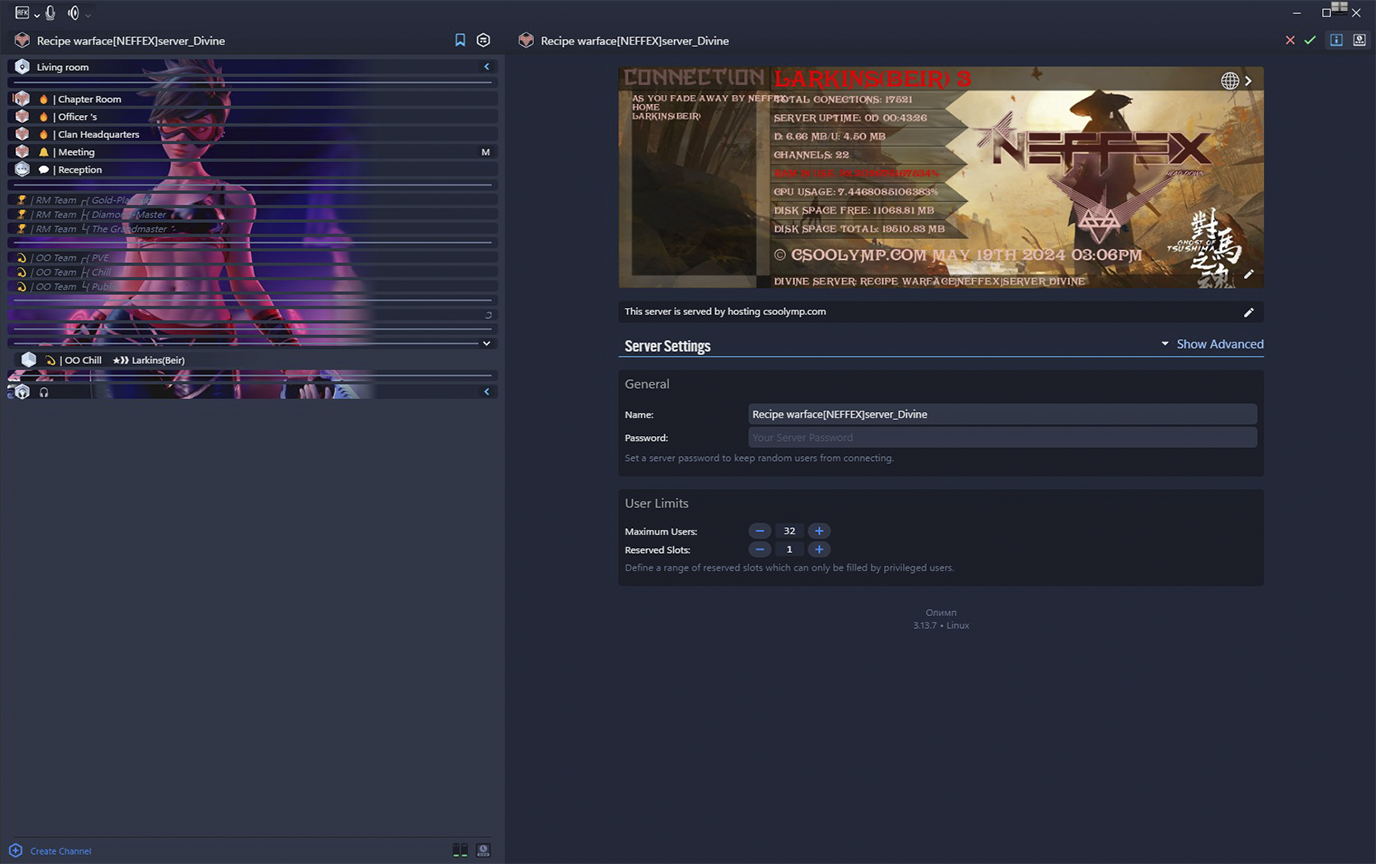
Task: Open the server chat icon next to bookmark
Action: [x=483, y=40]
